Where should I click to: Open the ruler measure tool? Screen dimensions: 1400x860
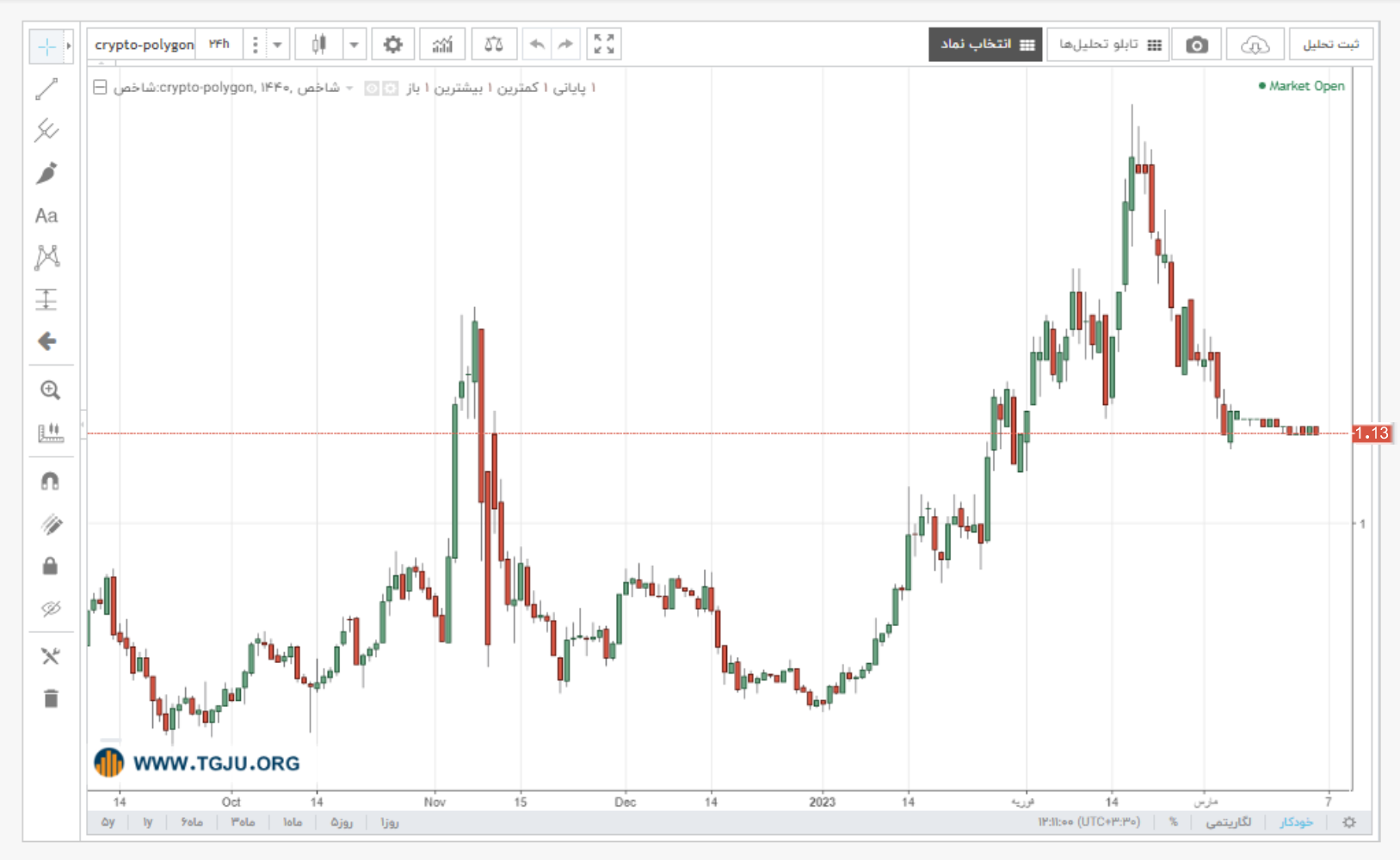click(50, 433)
